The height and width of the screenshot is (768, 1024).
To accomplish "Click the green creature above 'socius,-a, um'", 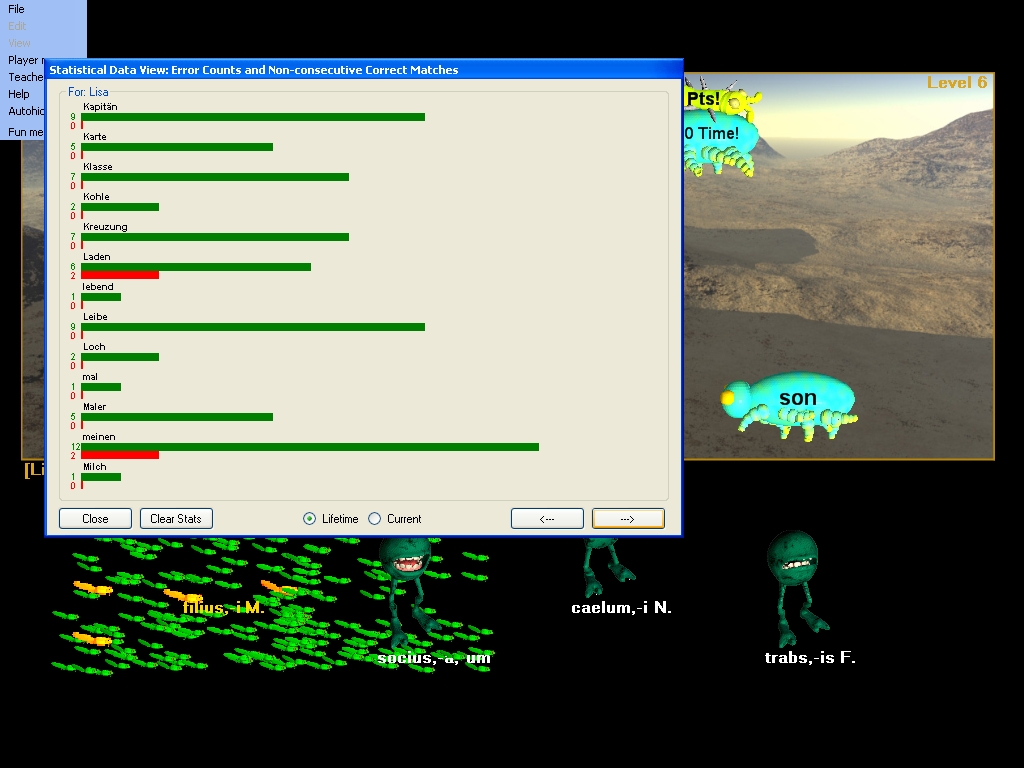I will click(404, 565).
